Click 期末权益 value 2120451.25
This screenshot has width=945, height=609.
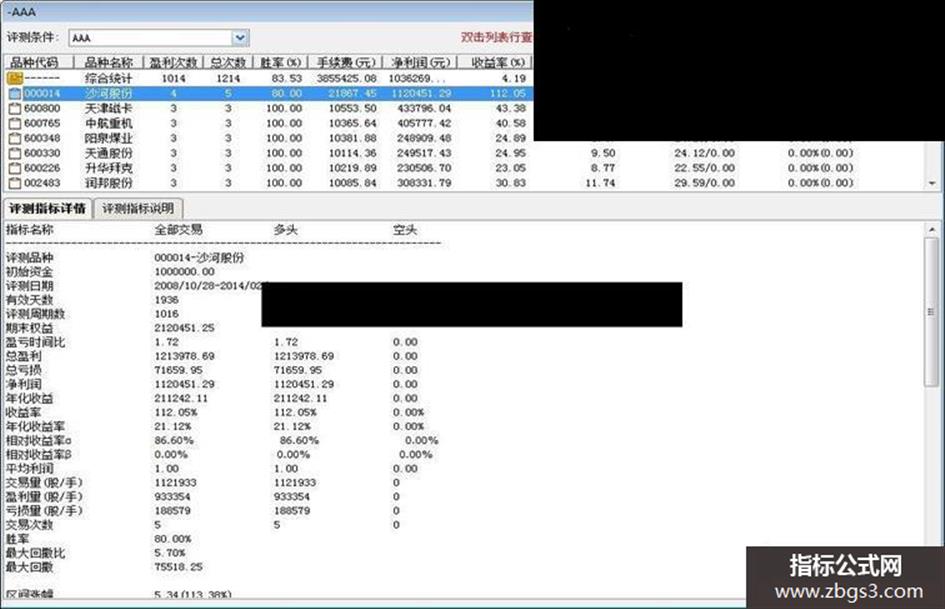184,328
